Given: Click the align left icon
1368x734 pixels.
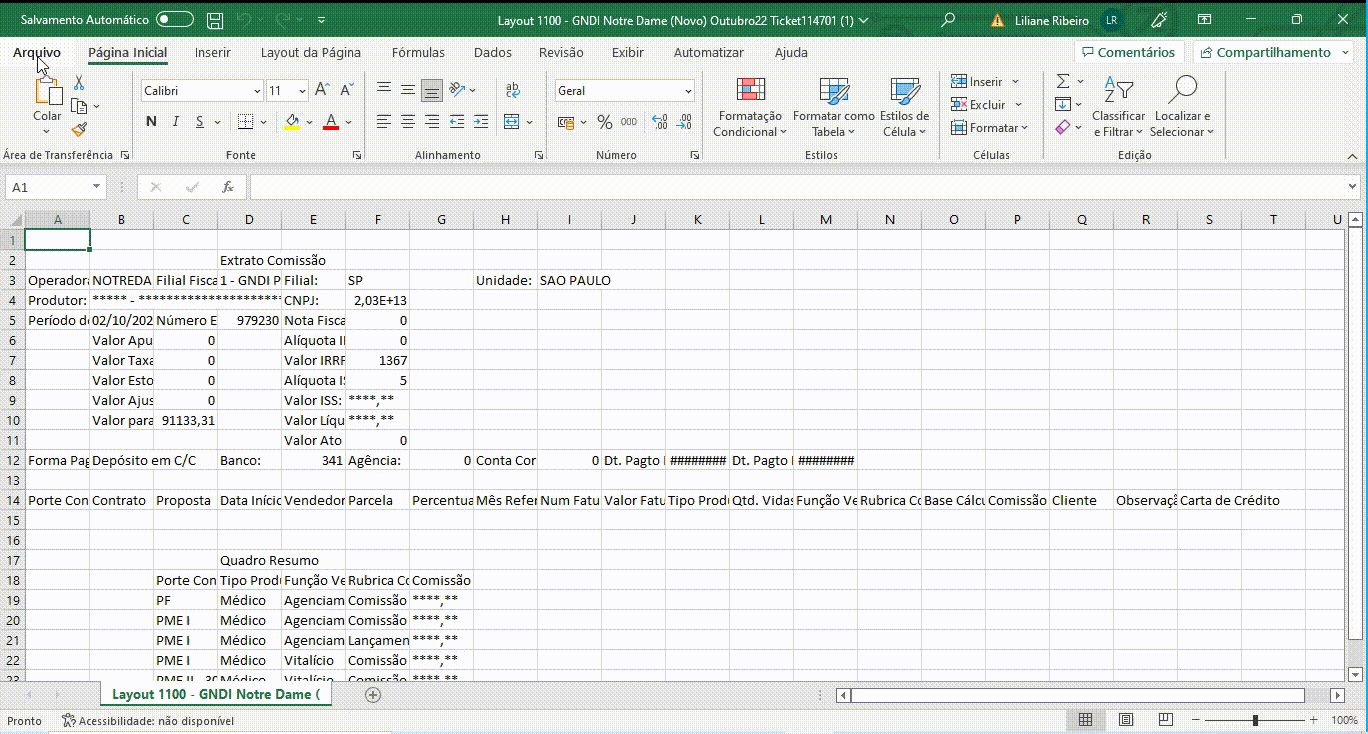Looking at the screenshot, I should pos(383,121).
